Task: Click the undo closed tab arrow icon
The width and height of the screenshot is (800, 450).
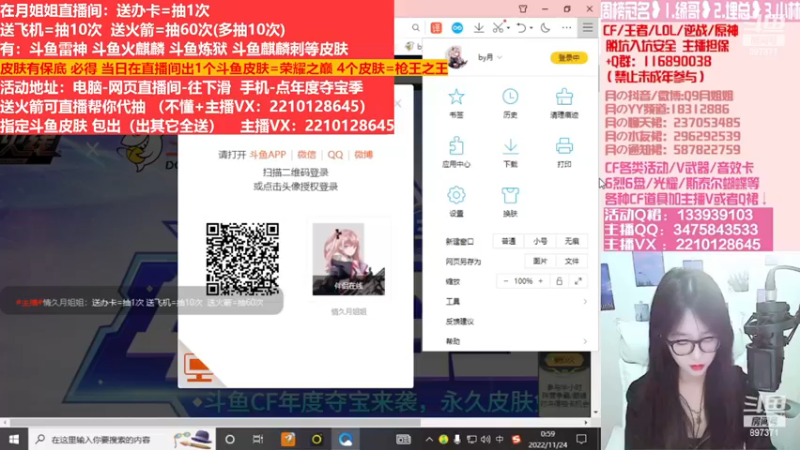Action: tap(520, 28)
